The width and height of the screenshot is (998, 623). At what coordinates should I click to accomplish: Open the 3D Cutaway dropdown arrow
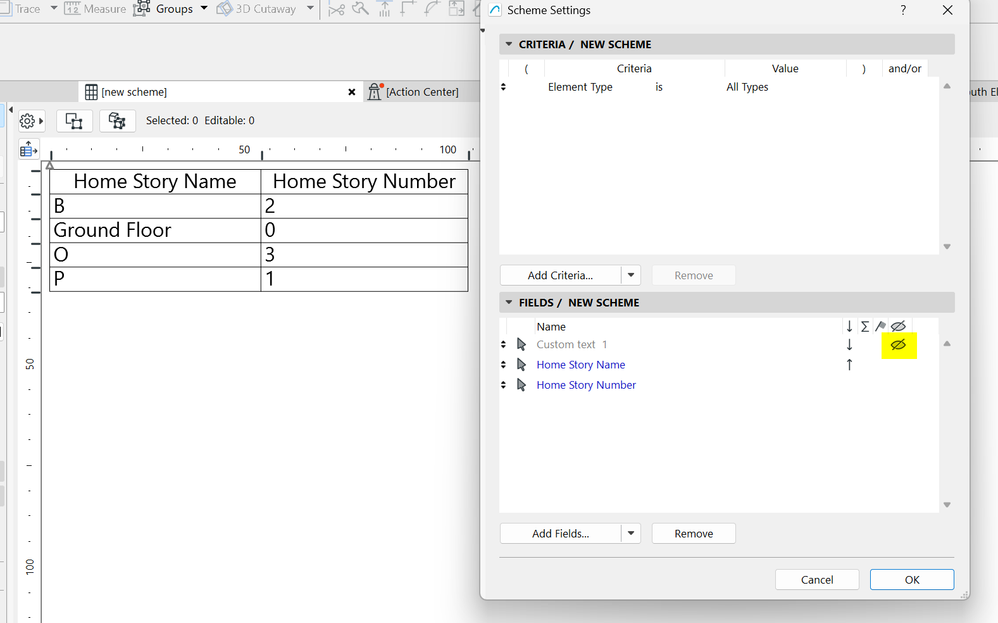310,8
